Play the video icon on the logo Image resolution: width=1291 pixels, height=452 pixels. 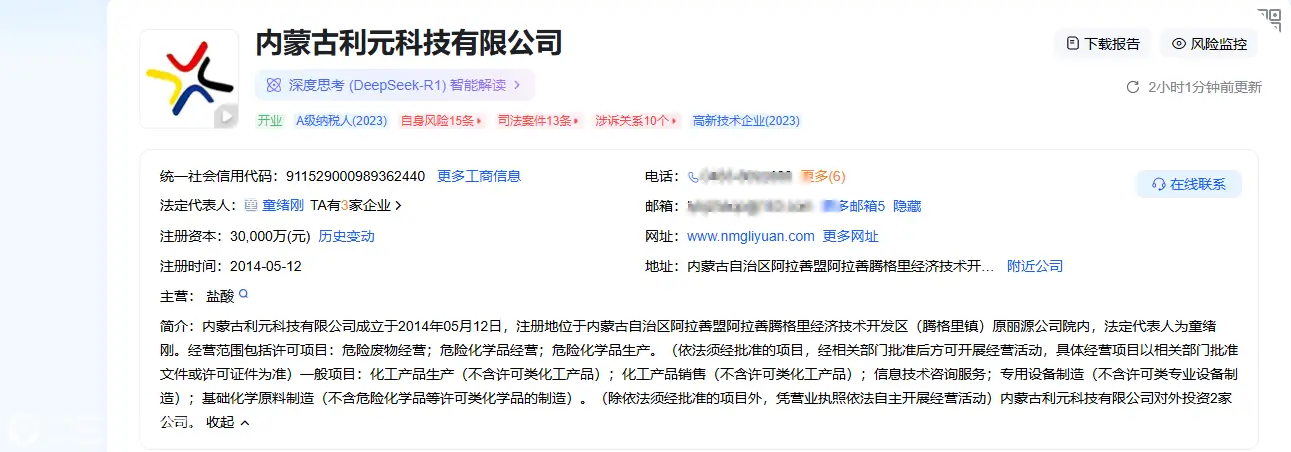(x=226, y=116)
